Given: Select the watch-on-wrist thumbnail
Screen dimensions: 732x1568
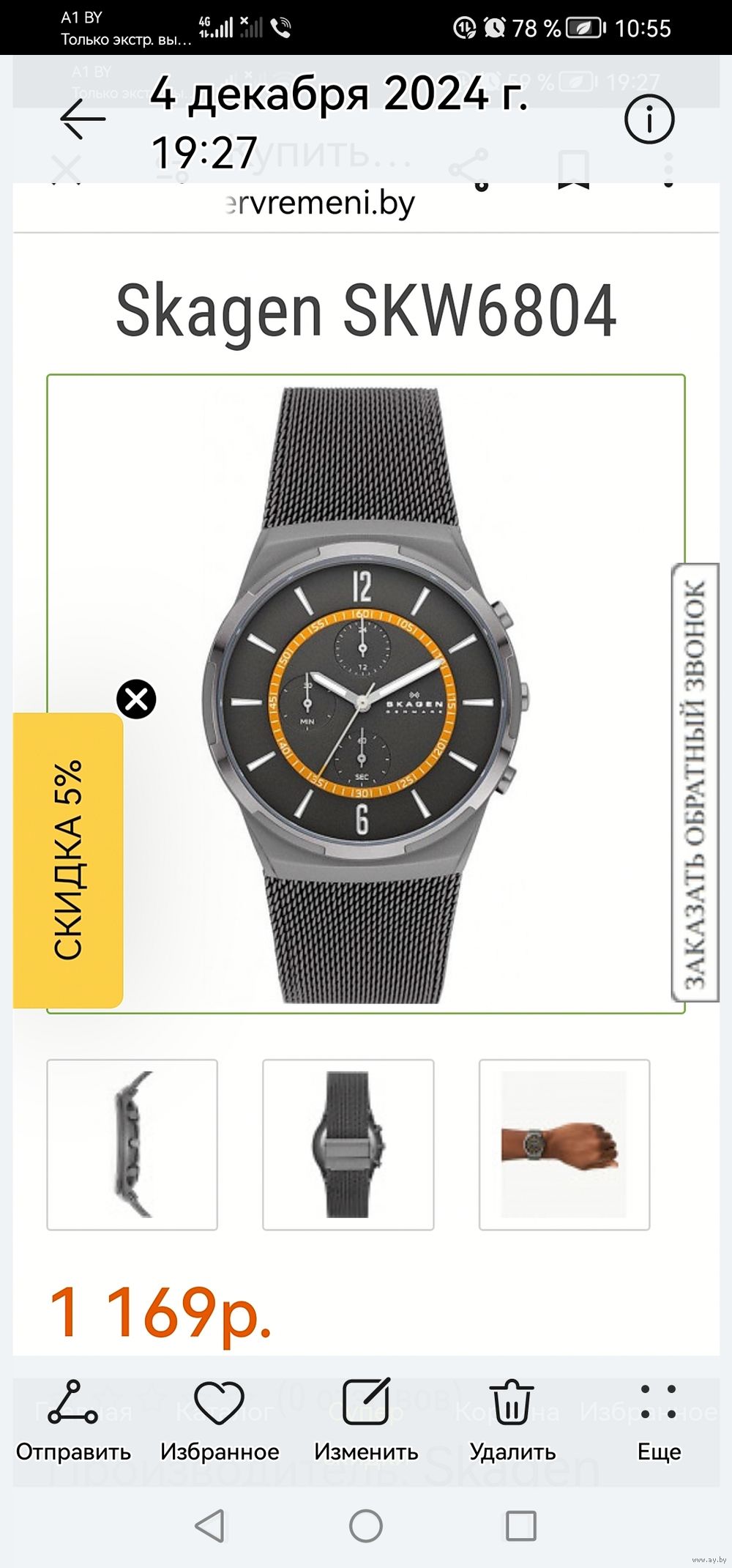Looking at the screenshot, I should tap(564, 1145).
